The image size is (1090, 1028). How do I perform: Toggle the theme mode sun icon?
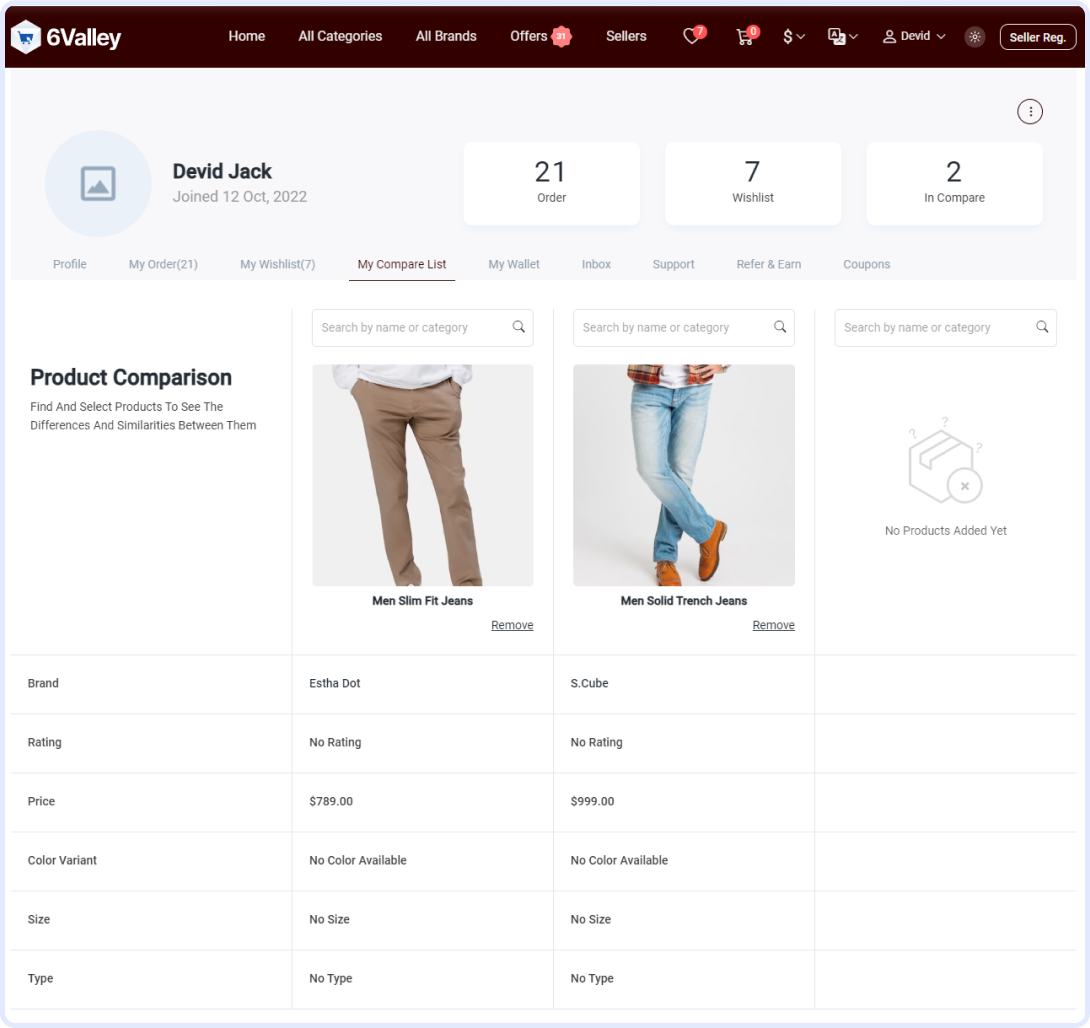[x=975, y=37]
